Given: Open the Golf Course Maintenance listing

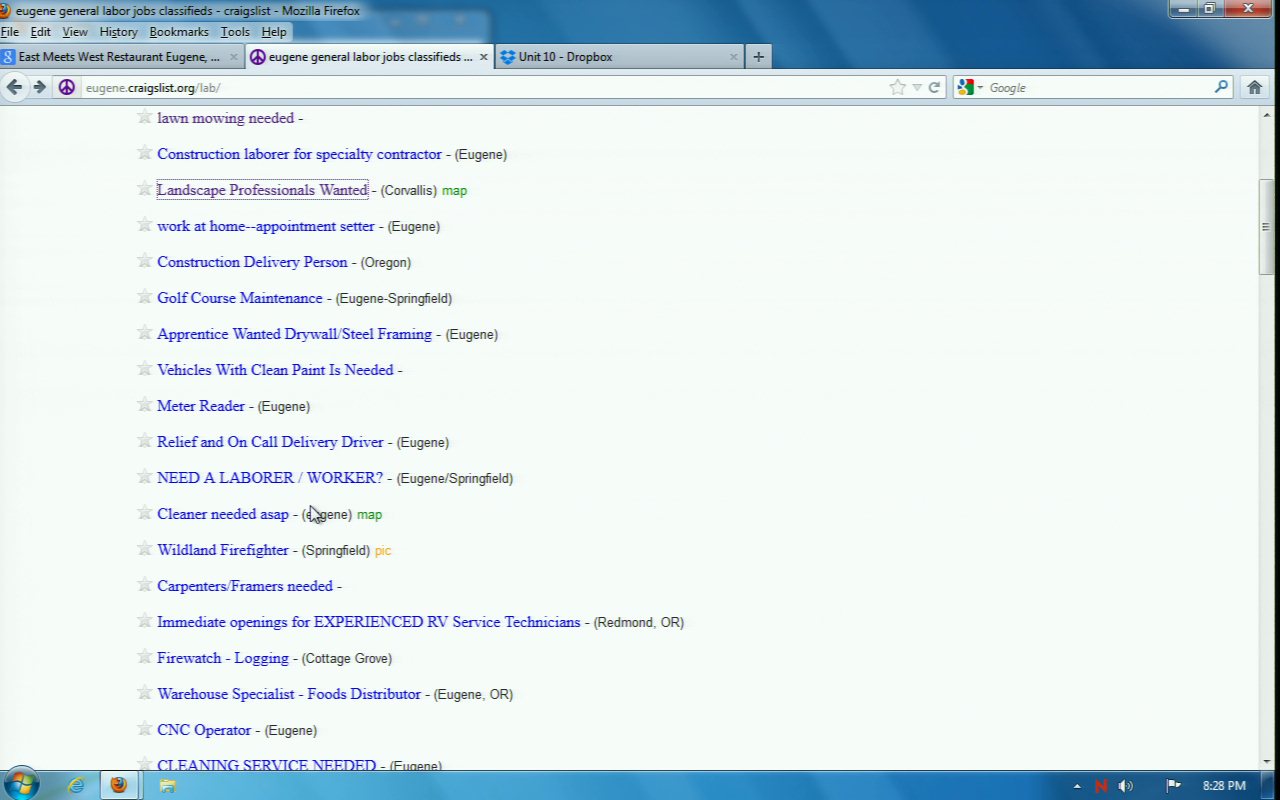Looking at the screenshot, I should point(240,298).
